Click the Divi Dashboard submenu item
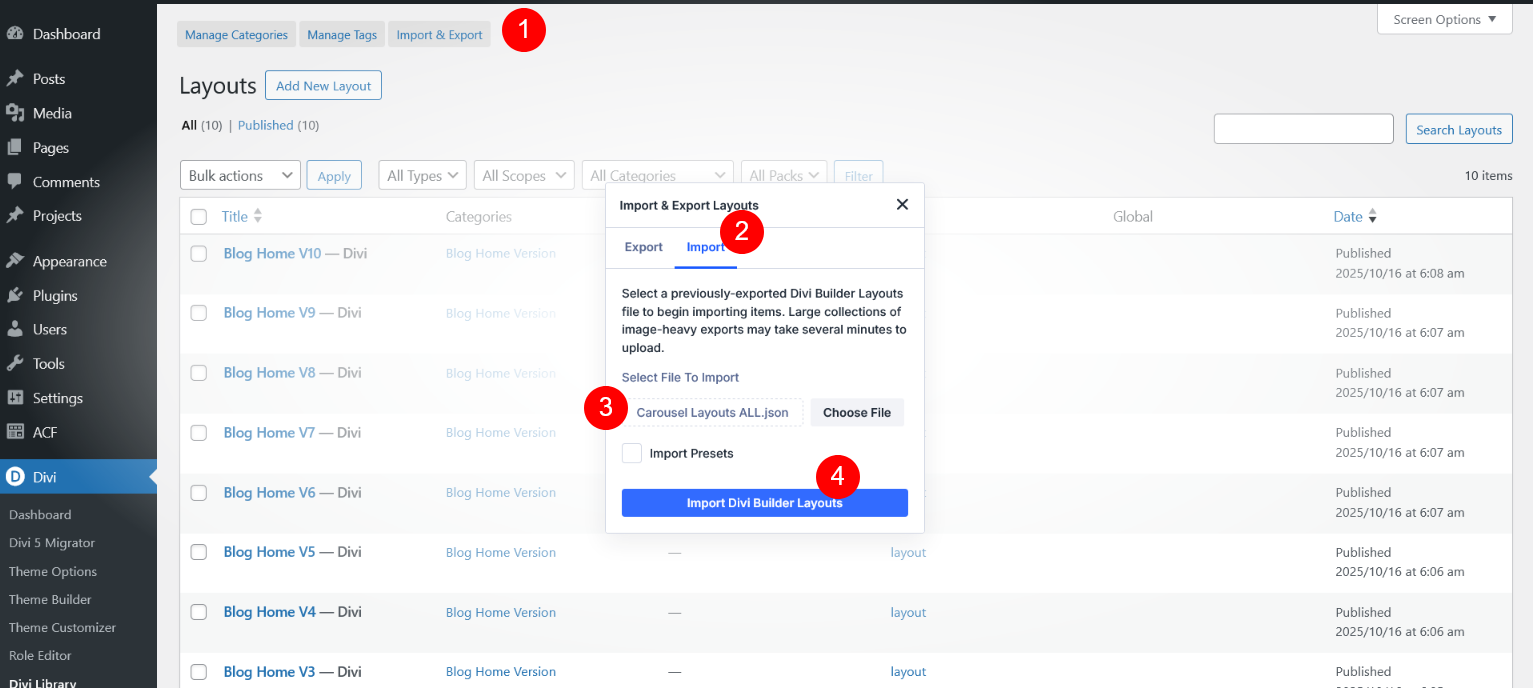Screen dimensions: 1533x688 40,514
